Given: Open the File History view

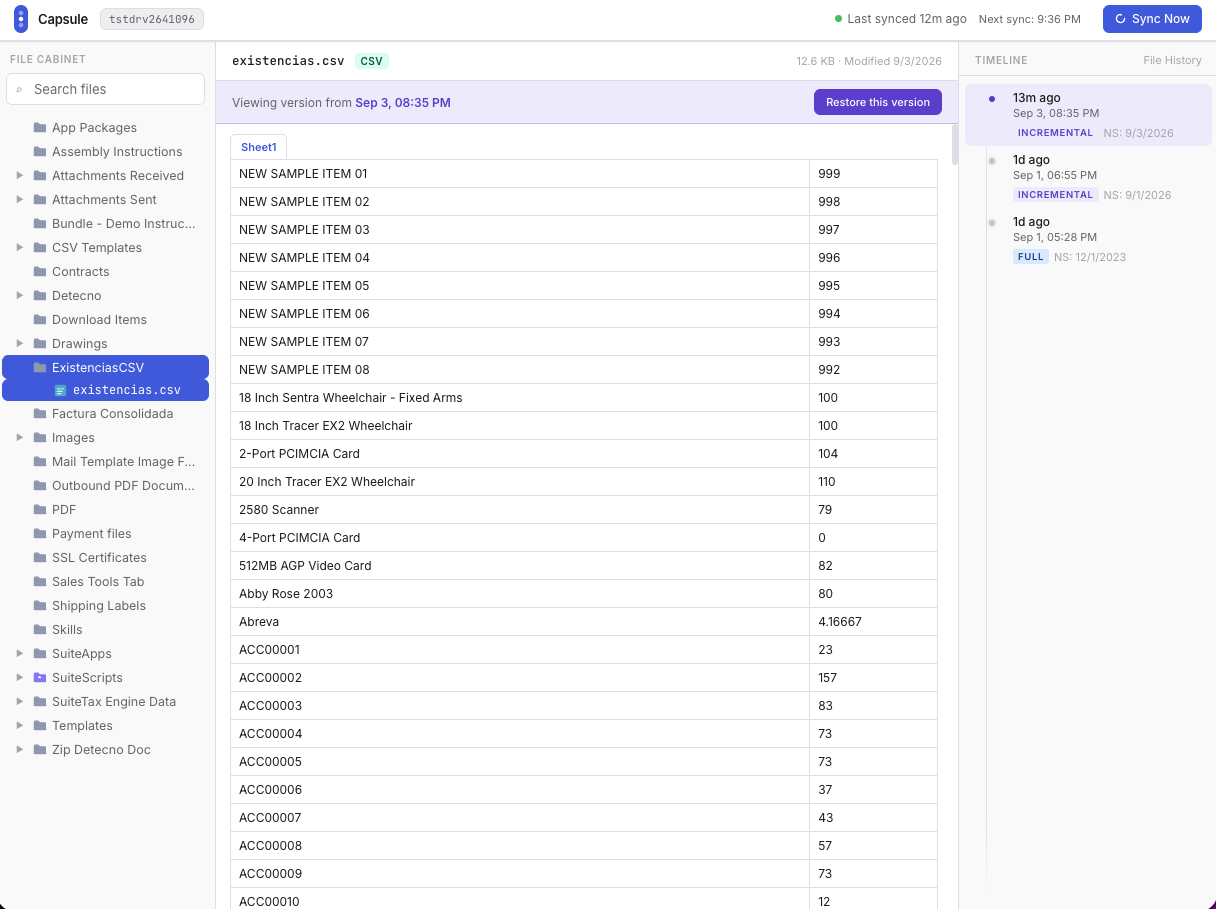Looking at the screenshot, I should pyautogui.click(x=1172, y=61).
